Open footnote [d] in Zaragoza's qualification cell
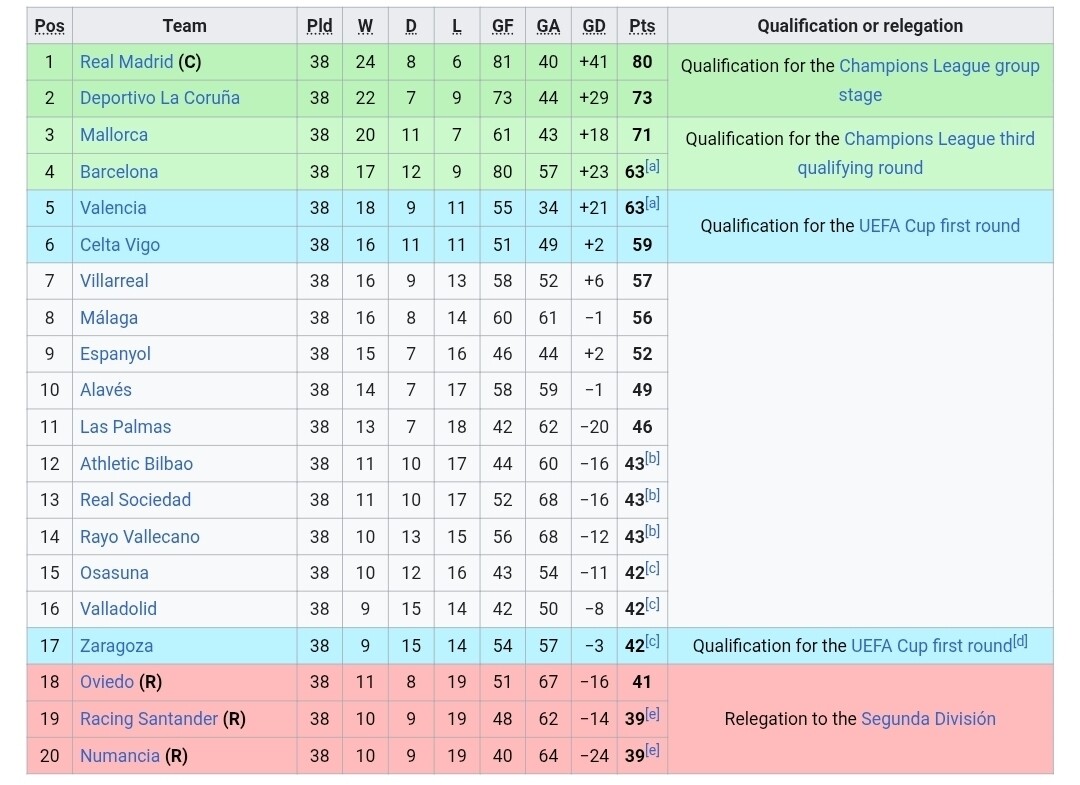The width and height of the screenshot is (1080, 785). 1020,642
